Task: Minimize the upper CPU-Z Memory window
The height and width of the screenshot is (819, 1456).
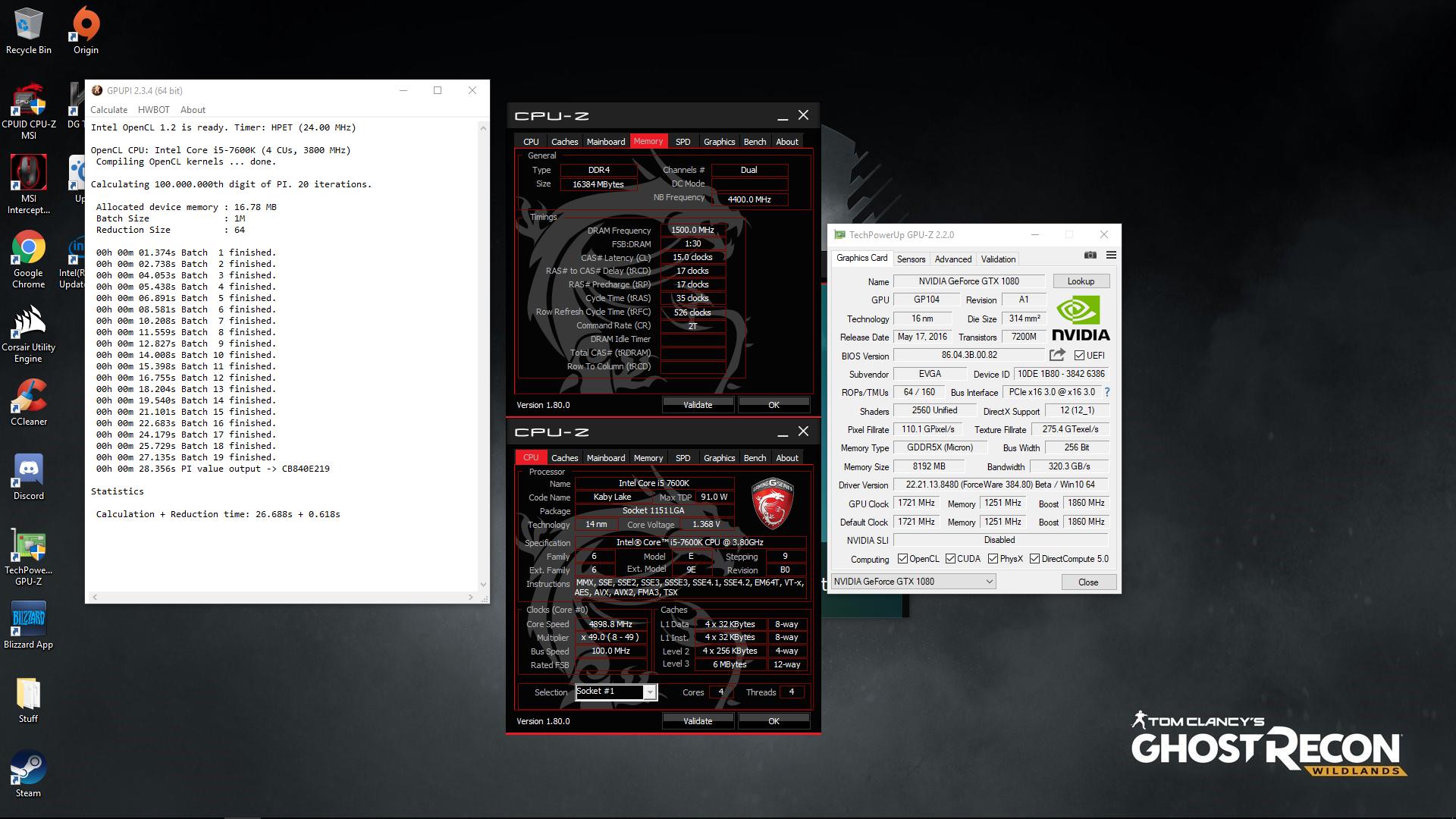Action: (x=782, y=117)
